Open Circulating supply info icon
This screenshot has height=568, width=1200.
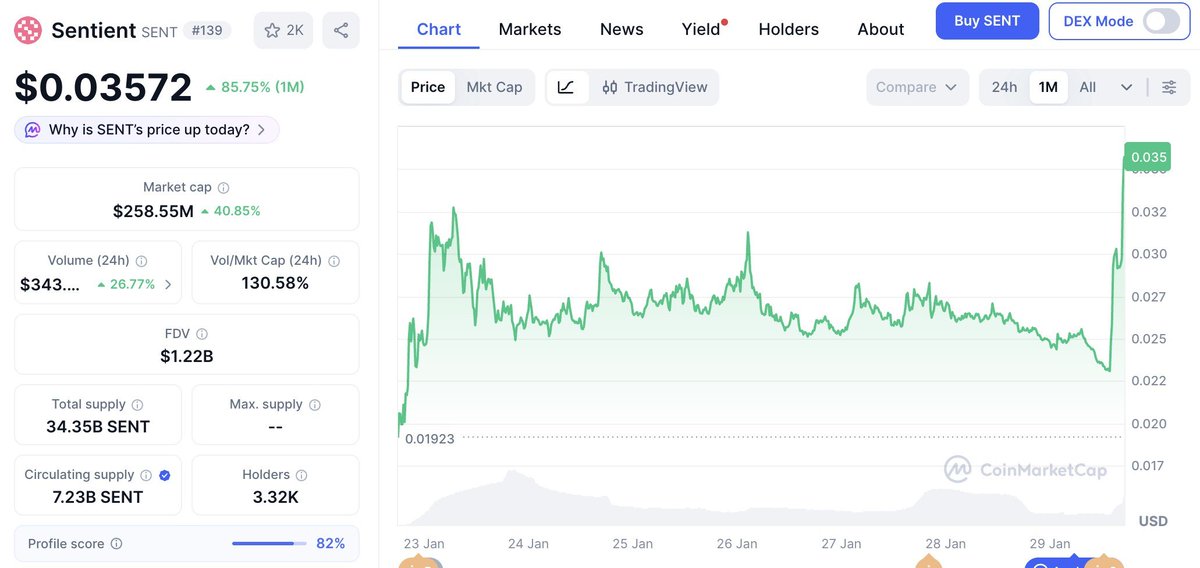pyautogui.click(x=146, y=476)
